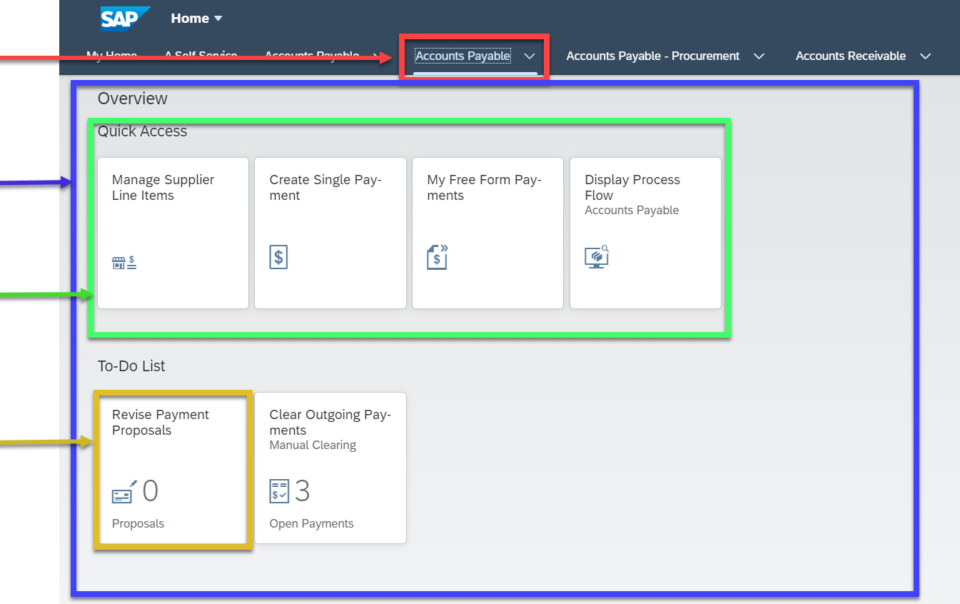Switch to Accounts Payable - Procurement tab
Viewport: 960px width, 604px height.
pos(653,56)
